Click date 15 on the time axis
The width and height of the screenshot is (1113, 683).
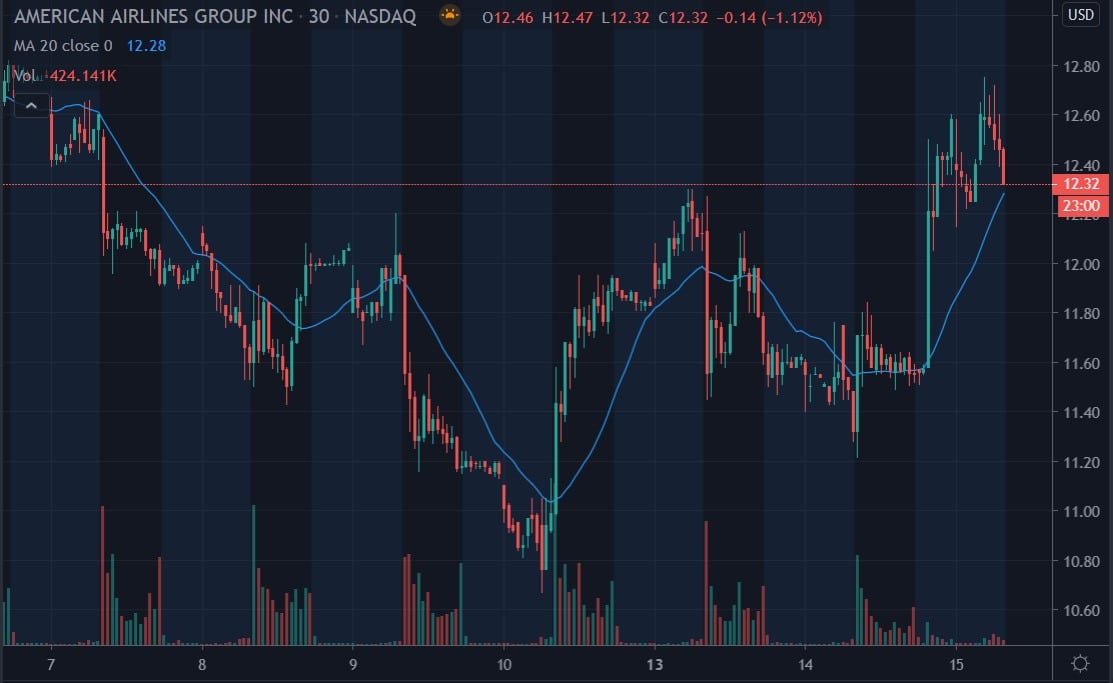point(956,665)
